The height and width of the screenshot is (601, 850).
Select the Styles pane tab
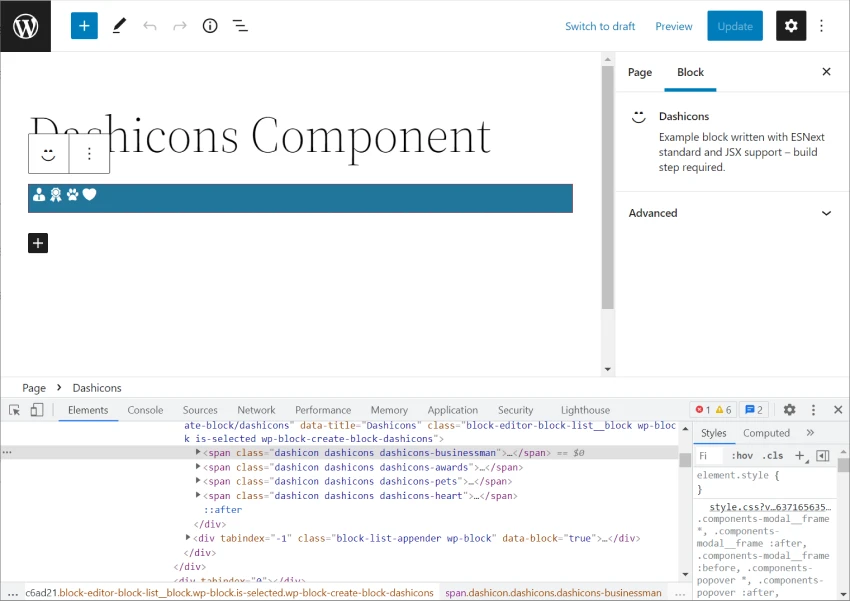[713, 433]
